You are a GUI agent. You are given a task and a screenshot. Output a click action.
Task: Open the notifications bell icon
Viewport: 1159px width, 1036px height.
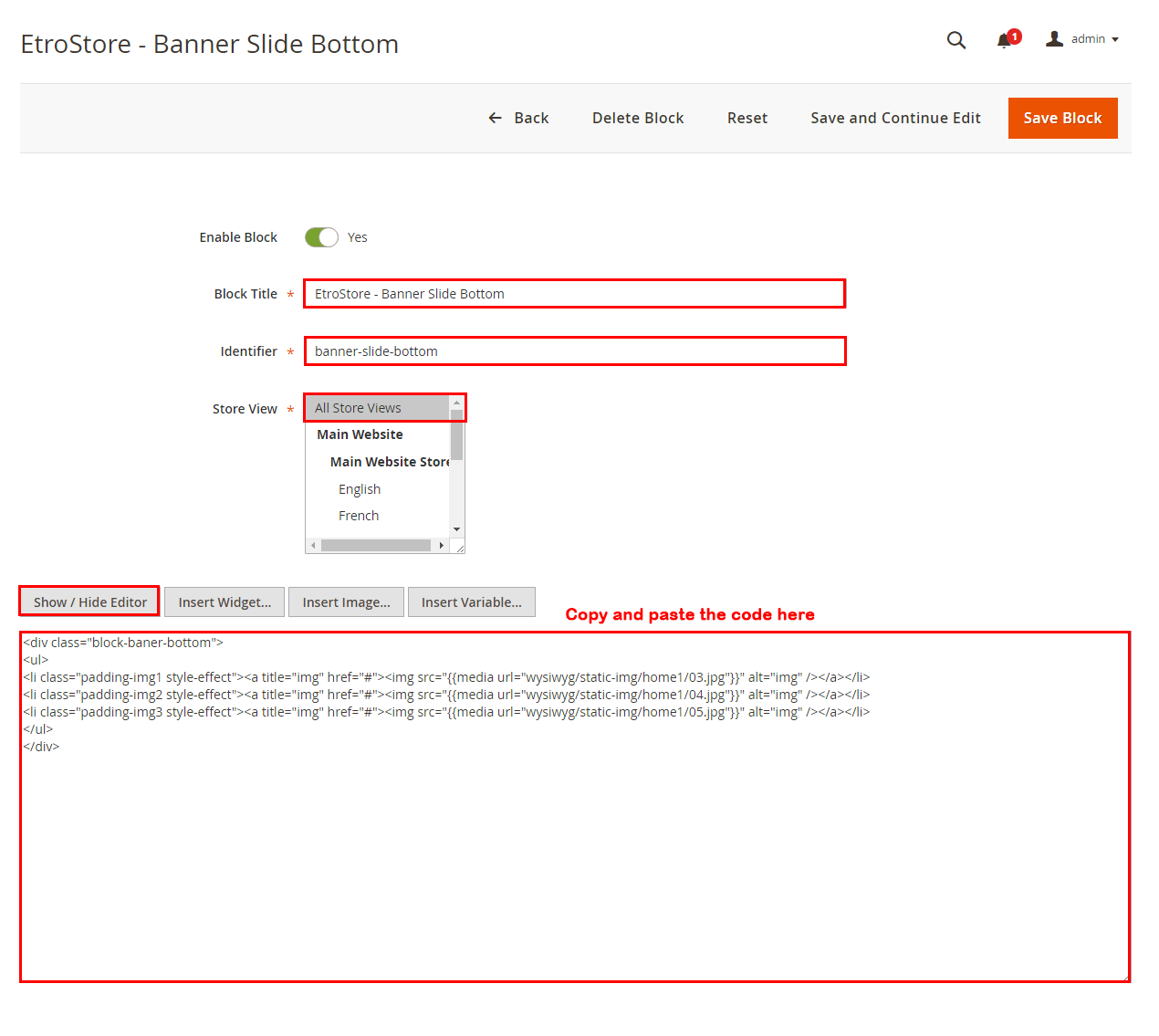1005,40
